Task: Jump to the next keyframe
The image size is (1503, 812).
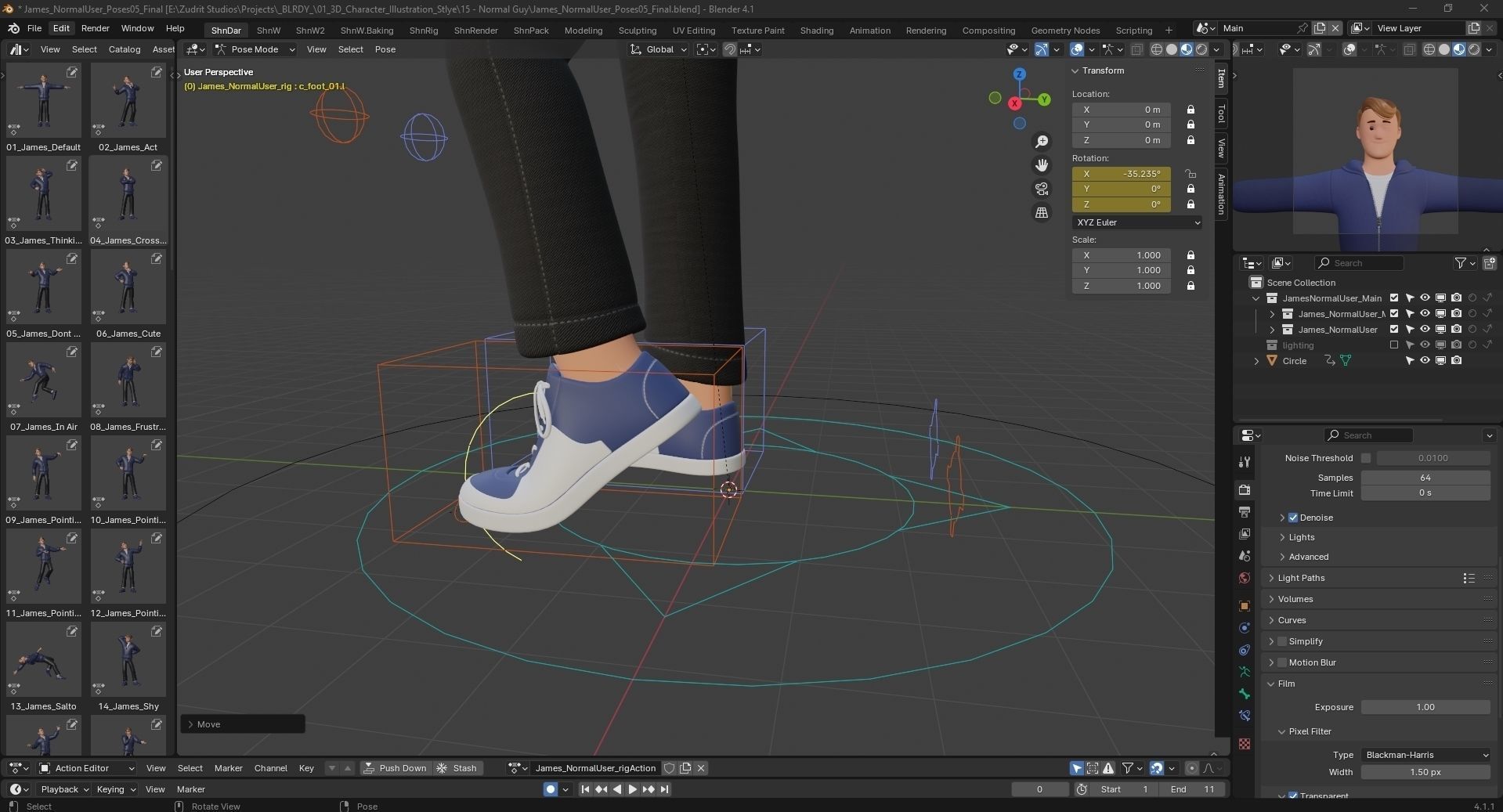Action: tap(649, 789)
